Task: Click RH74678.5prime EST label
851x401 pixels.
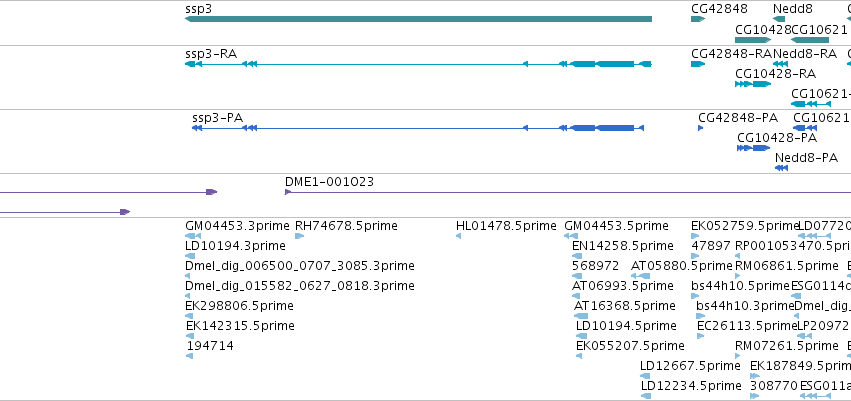Action: click(346, 226)
